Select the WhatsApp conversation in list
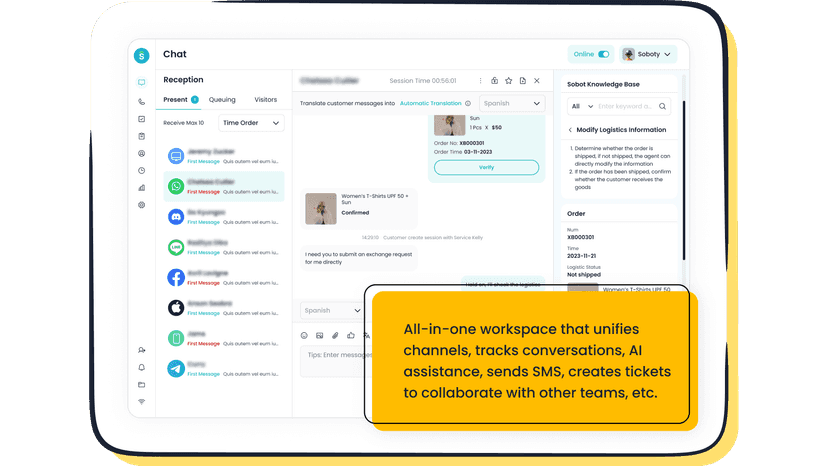 pos(224,187)
